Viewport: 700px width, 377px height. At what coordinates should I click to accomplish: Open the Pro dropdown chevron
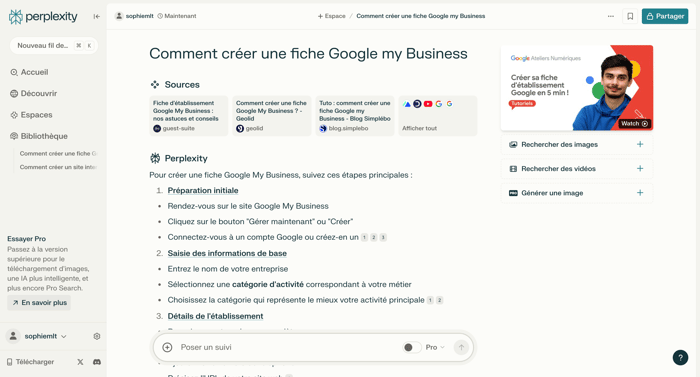(442, 347)
